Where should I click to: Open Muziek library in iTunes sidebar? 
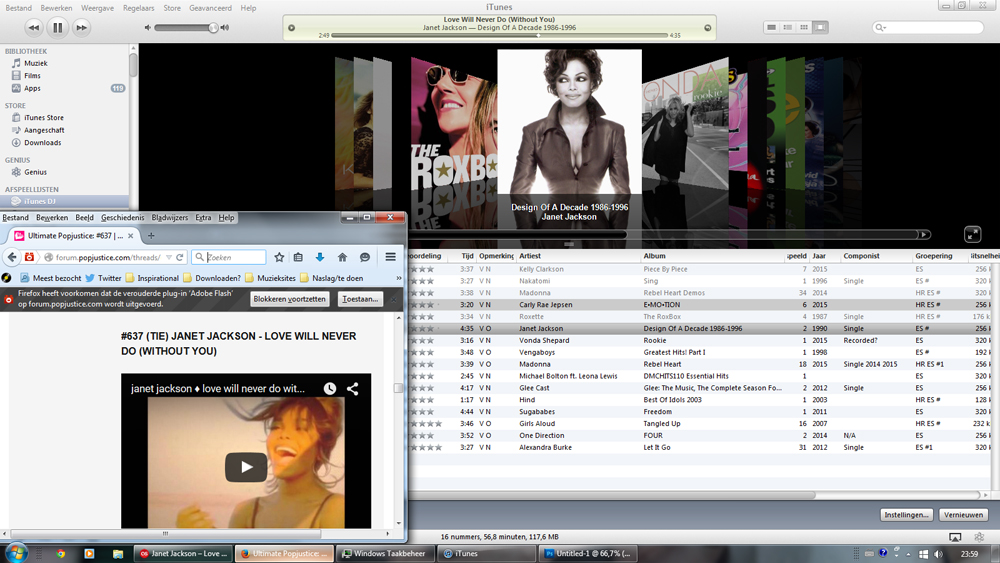(36, 63)
